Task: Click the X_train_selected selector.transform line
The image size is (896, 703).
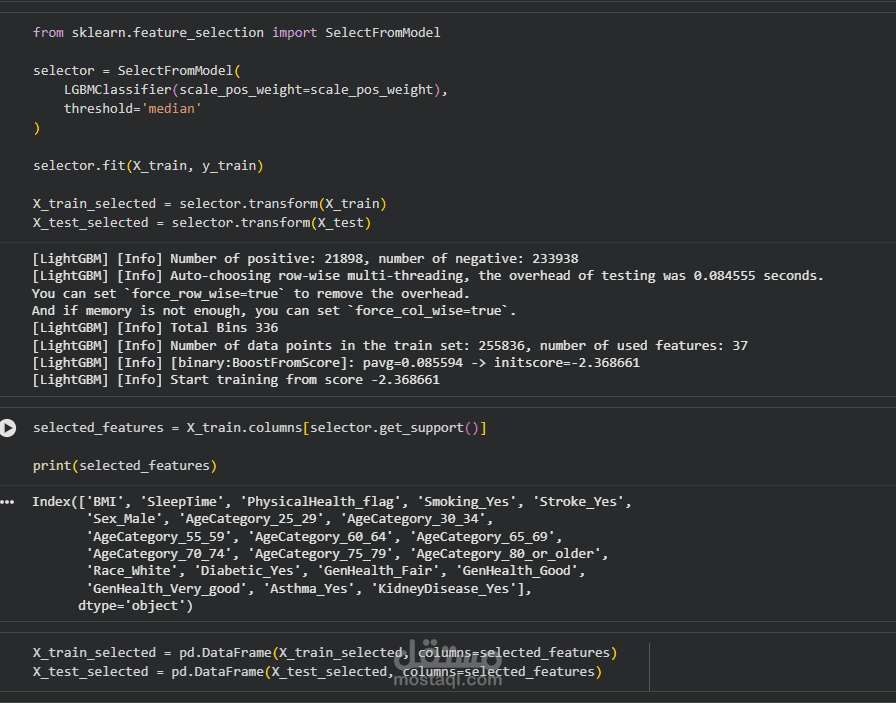Action: click(209, 203)
